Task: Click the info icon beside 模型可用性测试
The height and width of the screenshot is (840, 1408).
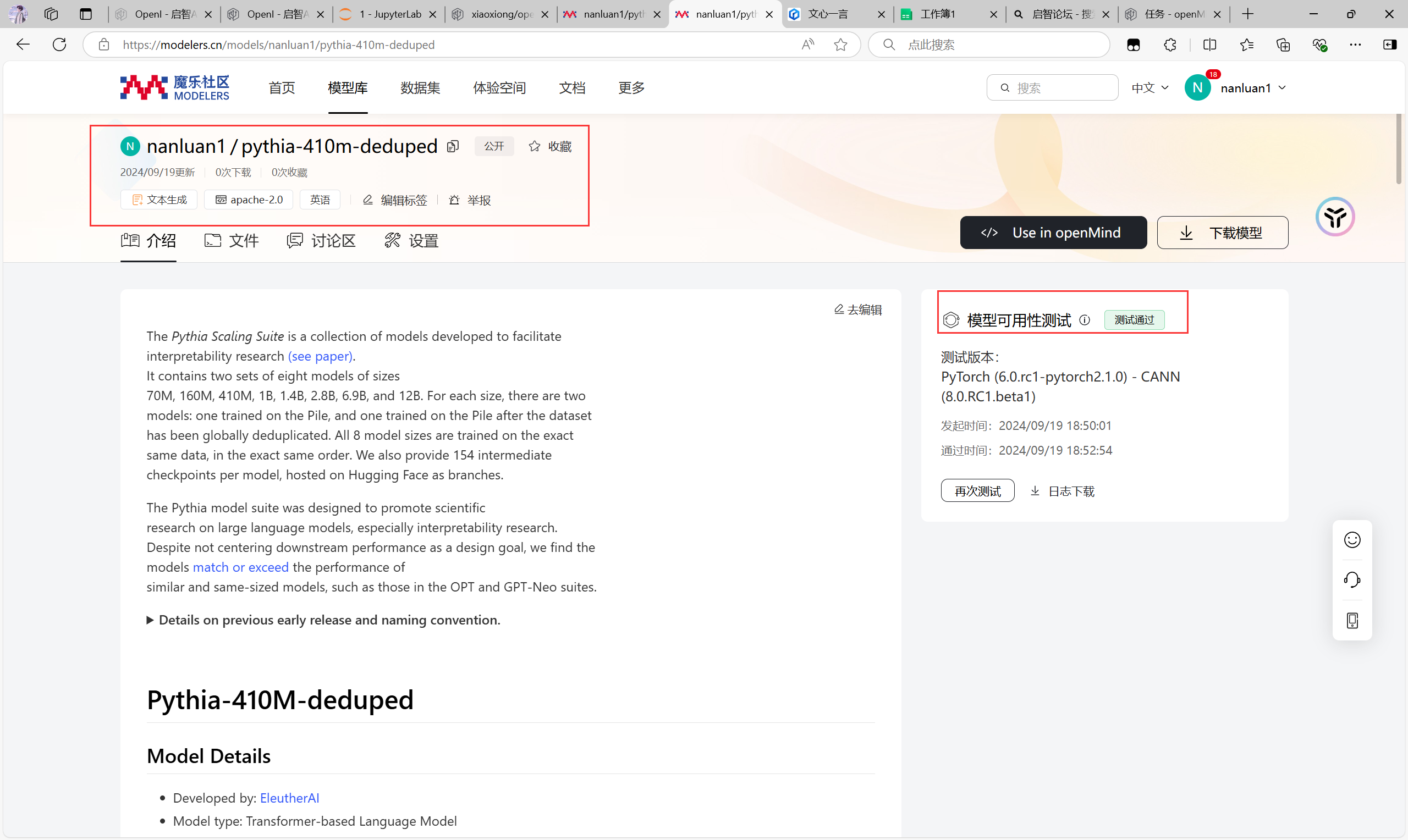Action: [x=1085, y=320]
